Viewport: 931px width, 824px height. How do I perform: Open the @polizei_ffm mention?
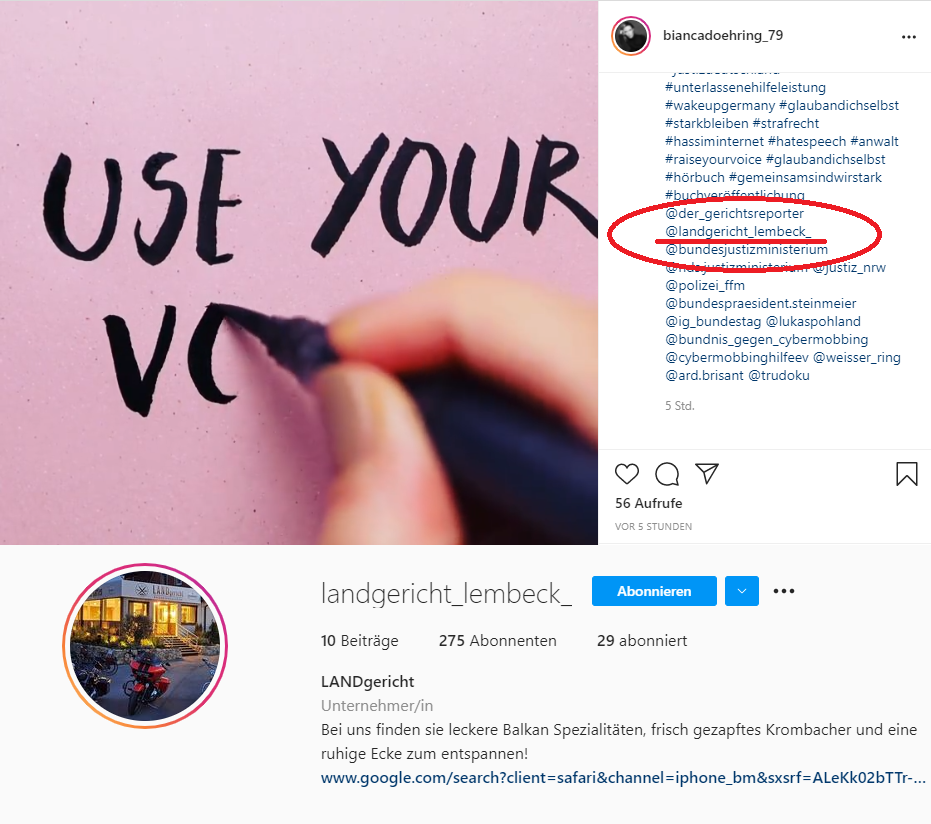pos(705,285)
